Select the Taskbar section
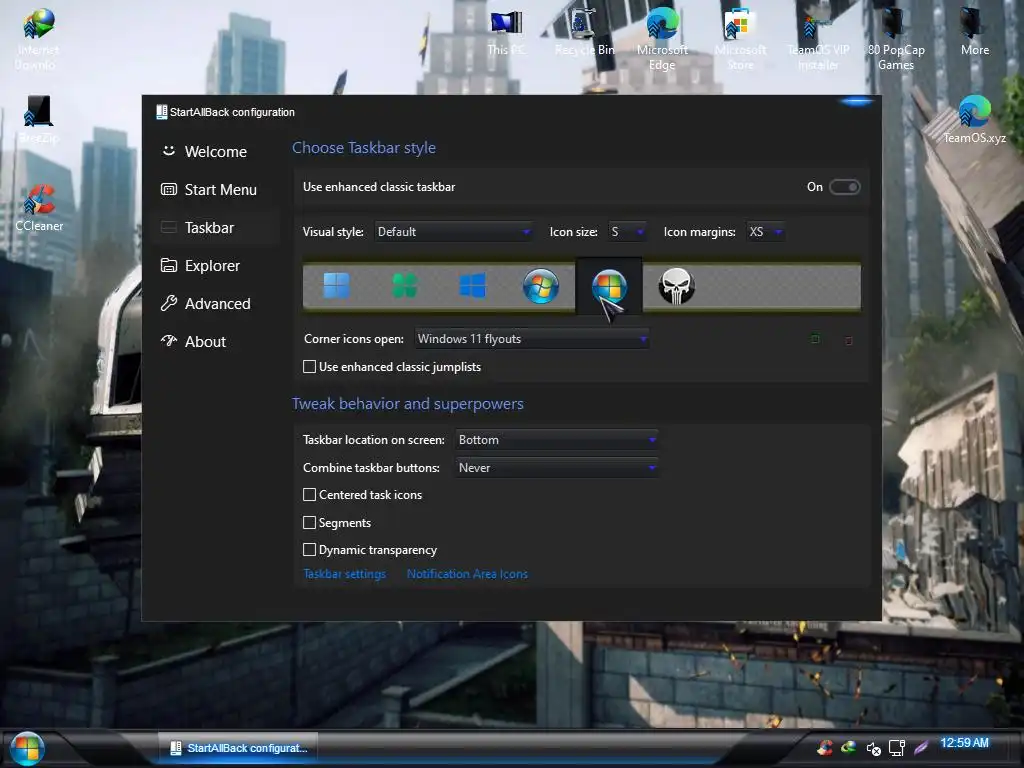The height and width of the screenshot is (768, 1024). click(216, 227)
